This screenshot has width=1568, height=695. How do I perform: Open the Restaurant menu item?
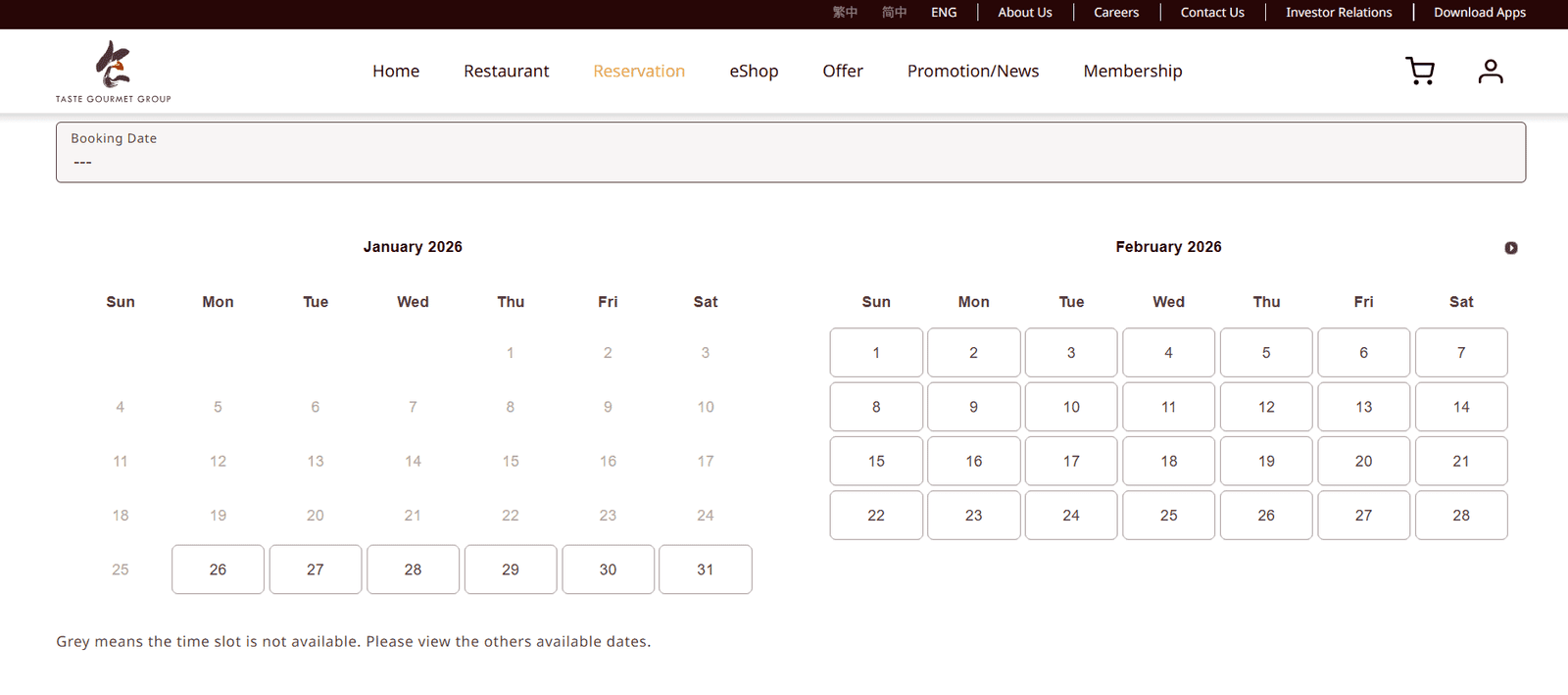[x=506, y=71]
